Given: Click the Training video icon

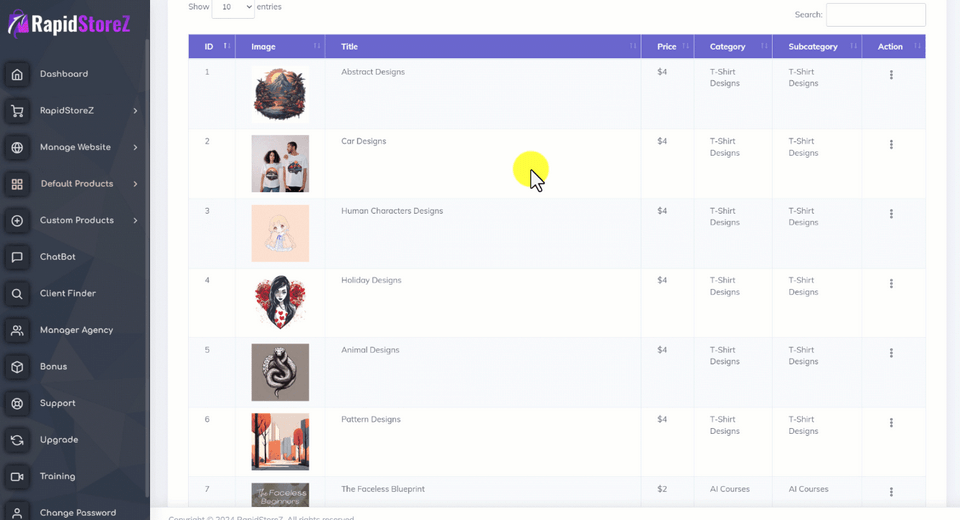Looking at the screenshot, I should click(x=17, y=477).
